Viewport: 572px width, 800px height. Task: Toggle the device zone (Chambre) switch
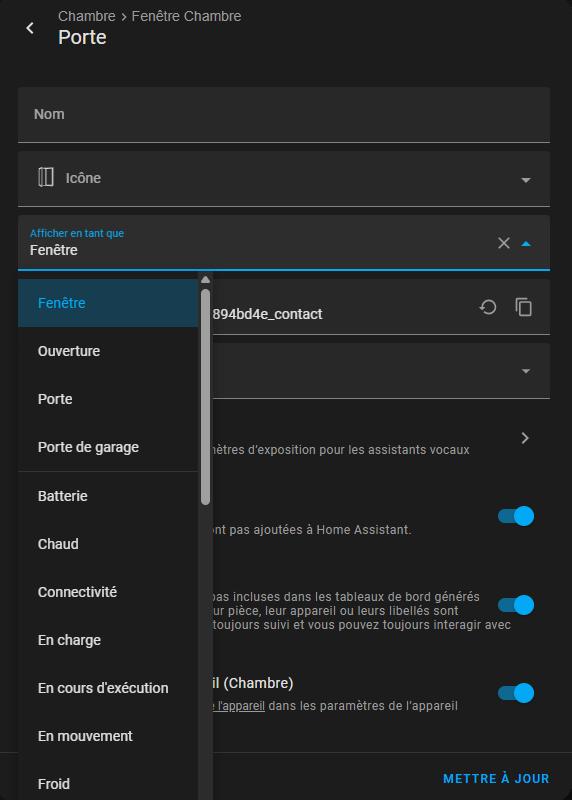[516, 693]
